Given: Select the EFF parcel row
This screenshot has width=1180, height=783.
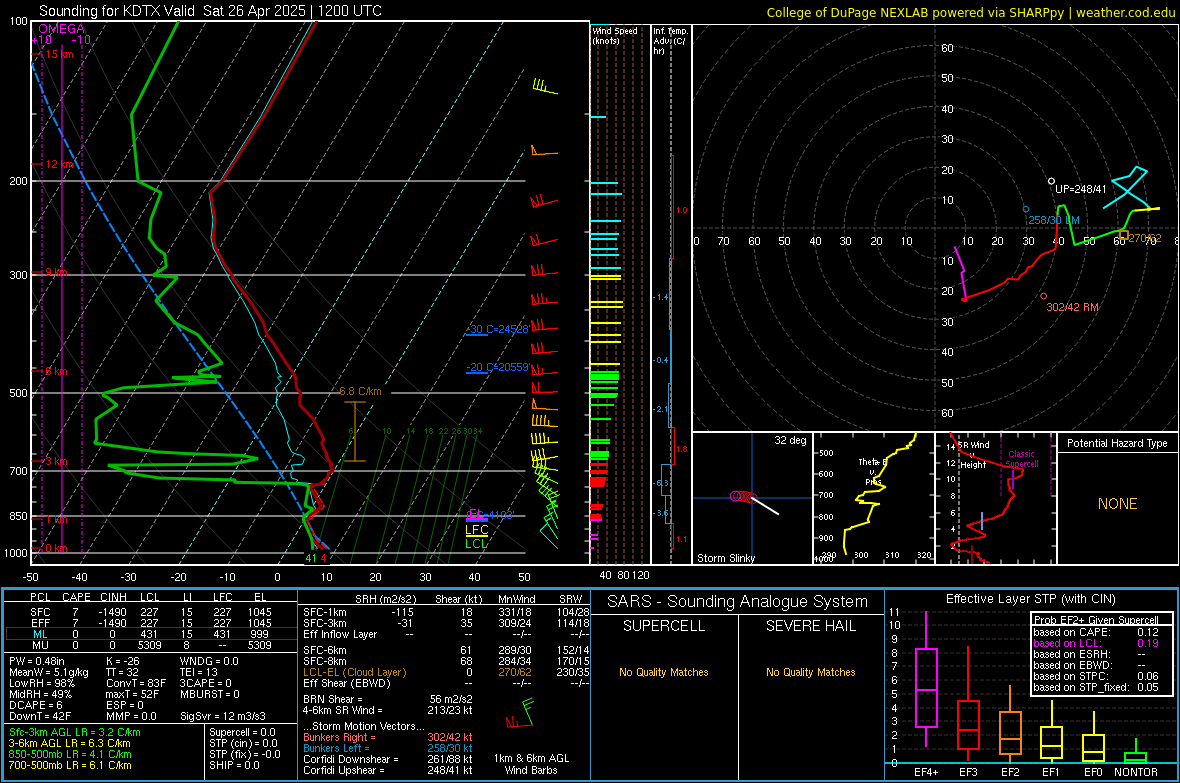Looking at the screenshot, I should [x=151, y=623].
